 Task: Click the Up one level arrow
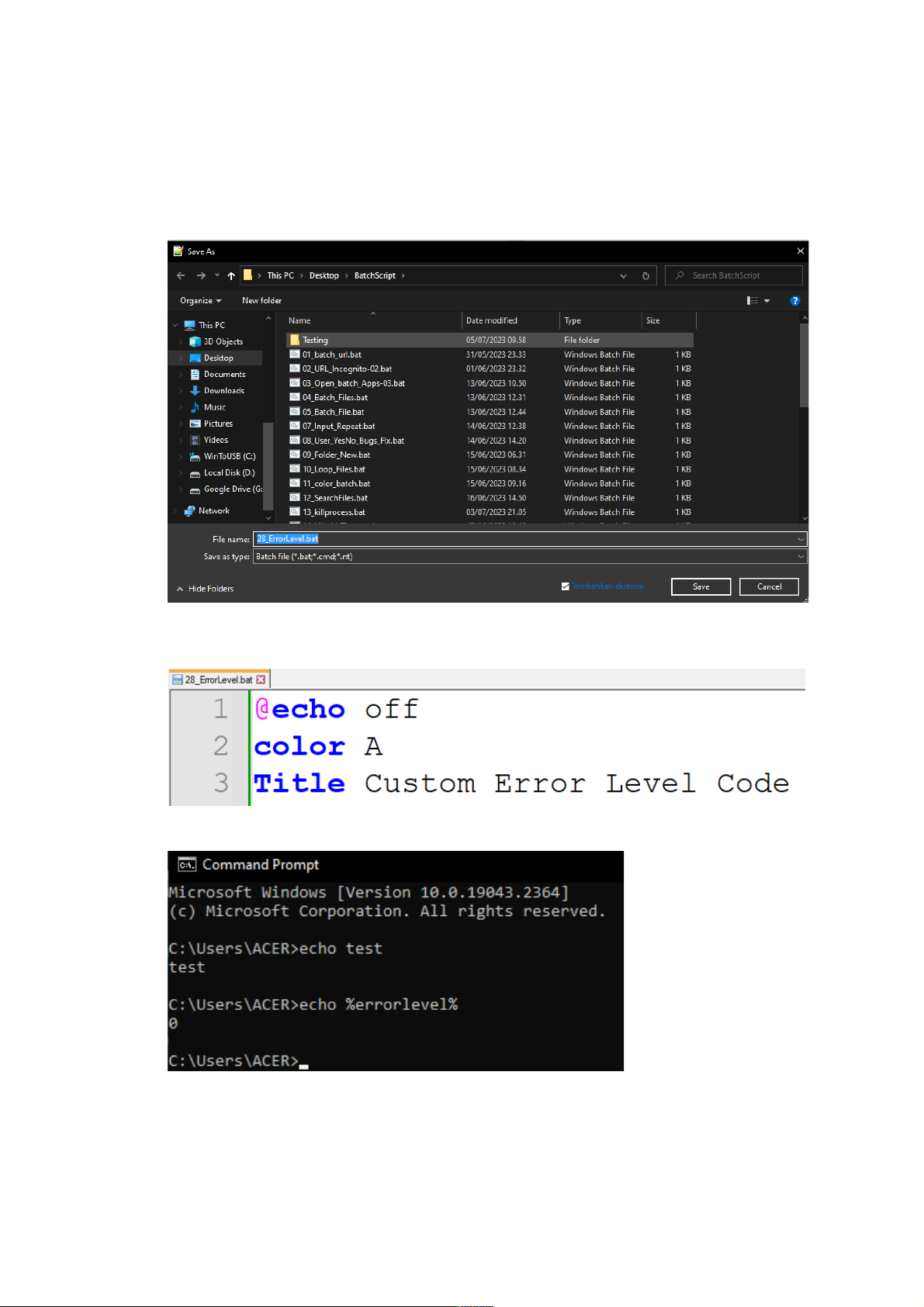tap(231, 275)
